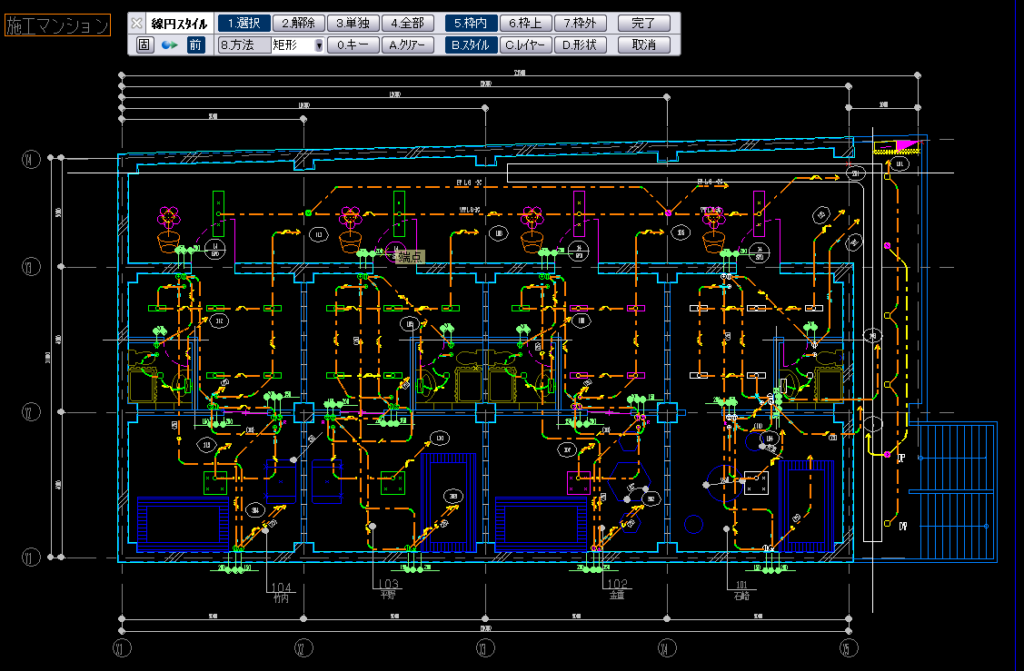Click the 施工マンション title label
The image size is (1024, 671).
(57, 25)
